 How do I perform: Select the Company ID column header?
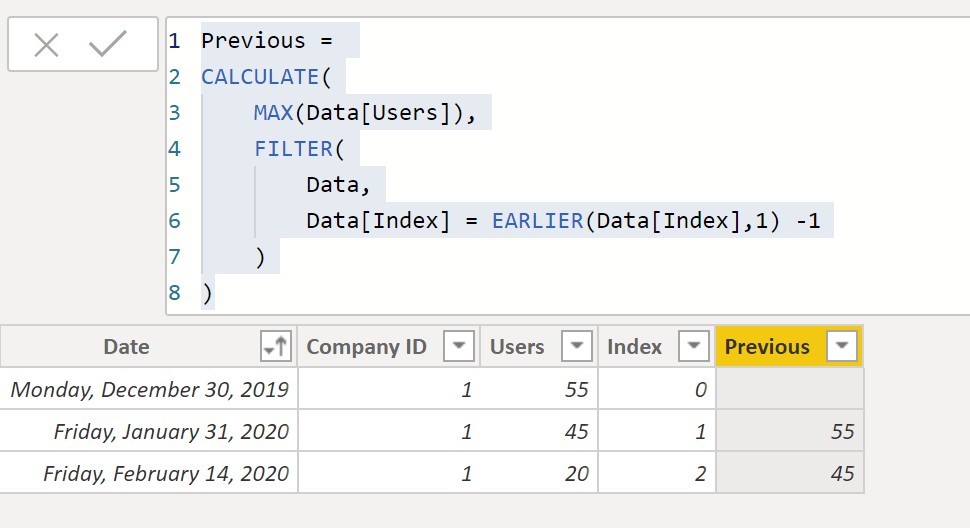tap(366, 347)
